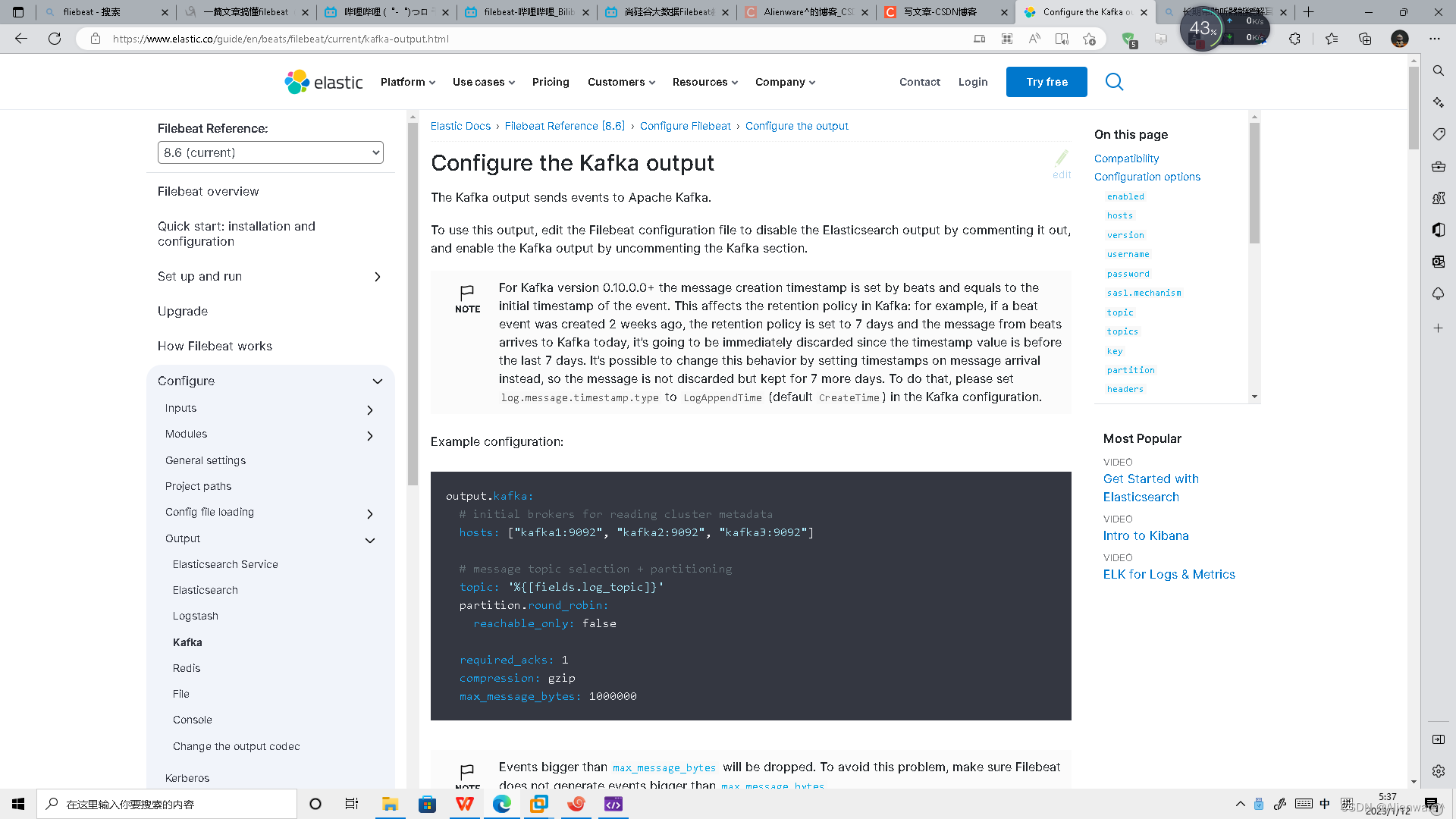1456x819 pixels.
Task: Expand the Set up and run section
Action: pos(377,277)
